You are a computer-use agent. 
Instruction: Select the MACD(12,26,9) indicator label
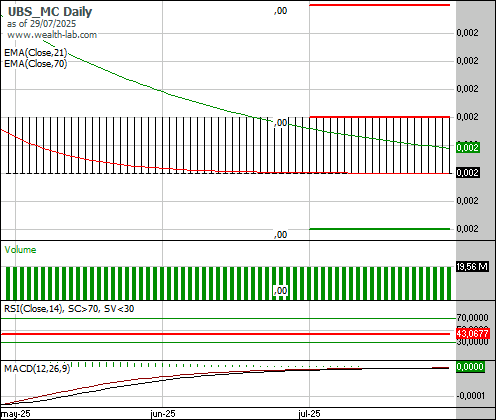click(x=37, y=368)
